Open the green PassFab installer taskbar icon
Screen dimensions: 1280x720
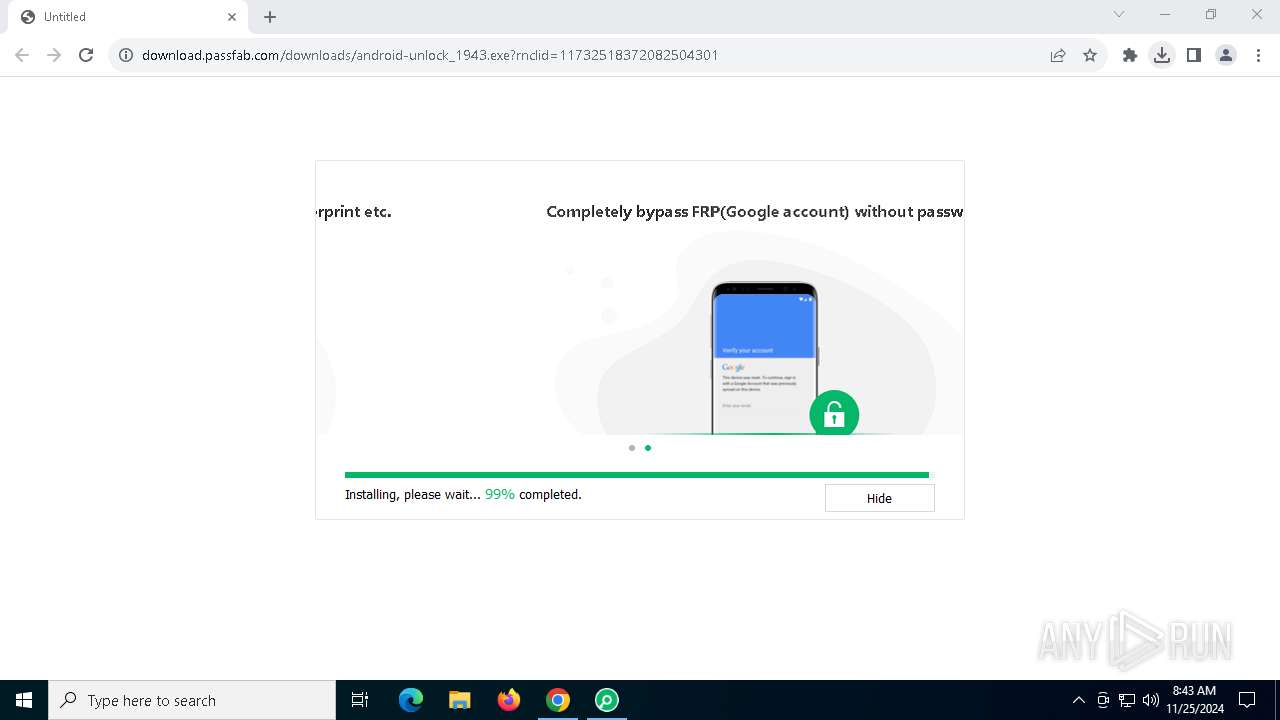pos(607,700)
